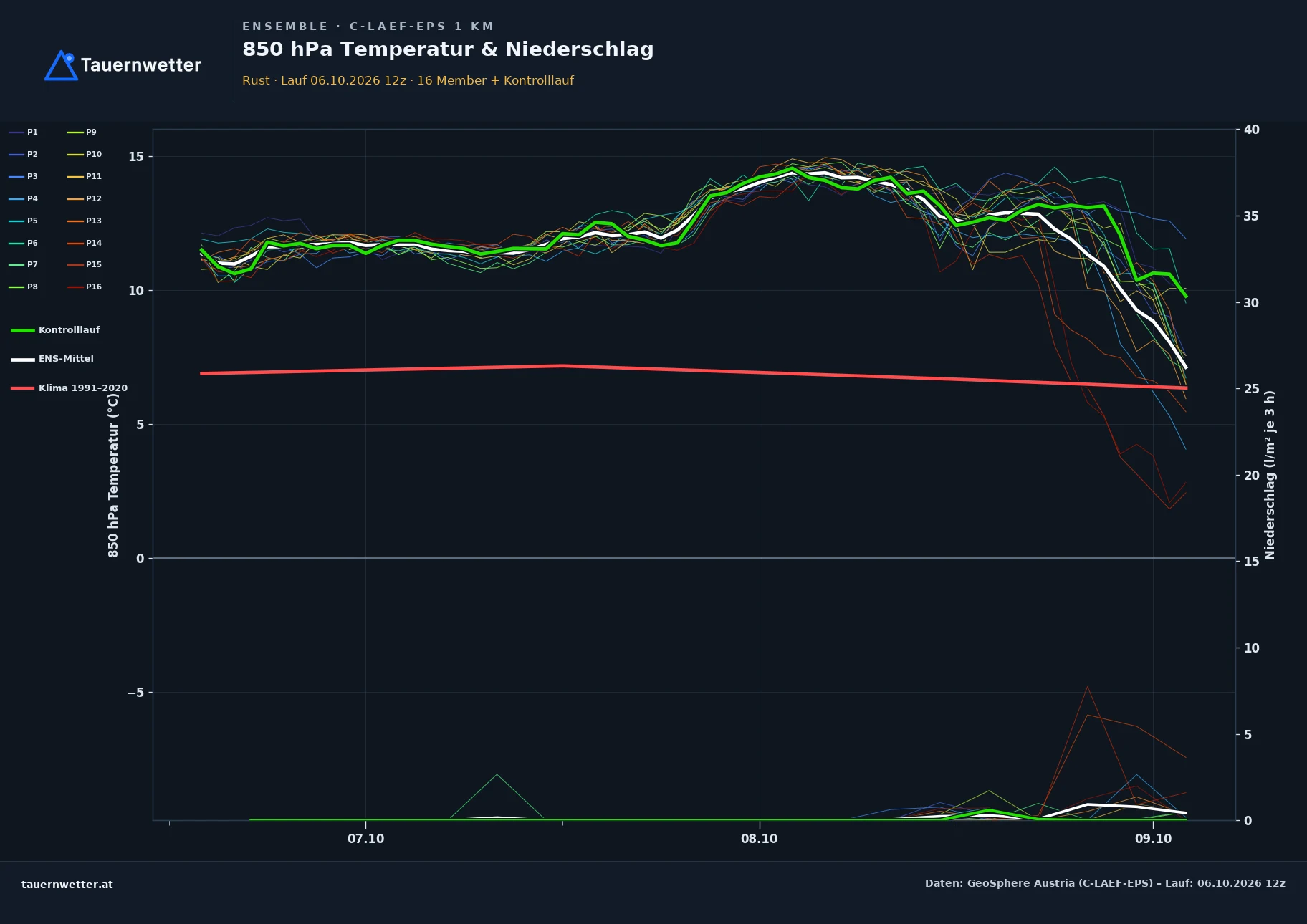Click the ENS-Mittel legend label
The width and height of the screenshot is (1307, 924).
coord(66,359)
